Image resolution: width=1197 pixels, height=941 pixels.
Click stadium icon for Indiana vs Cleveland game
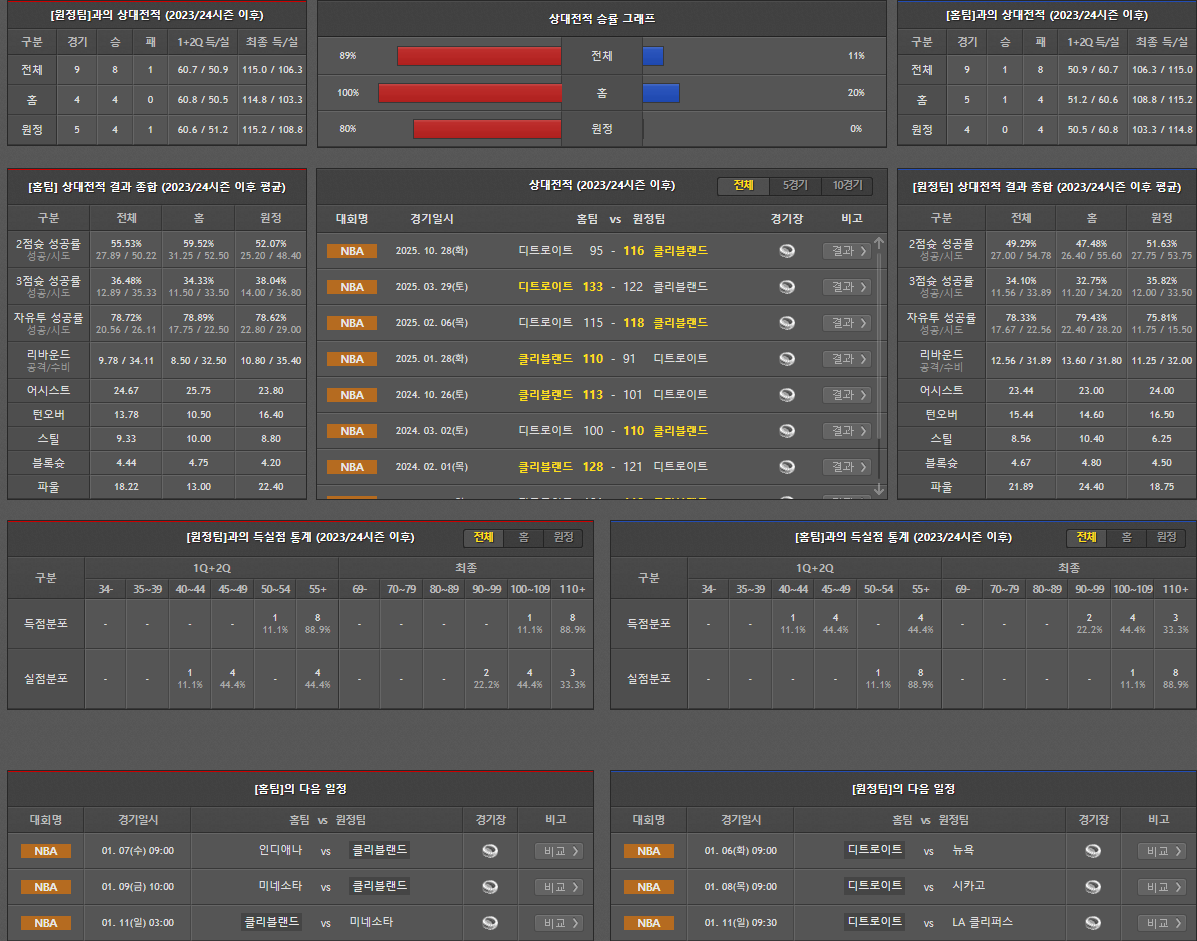tap(490, 851)
